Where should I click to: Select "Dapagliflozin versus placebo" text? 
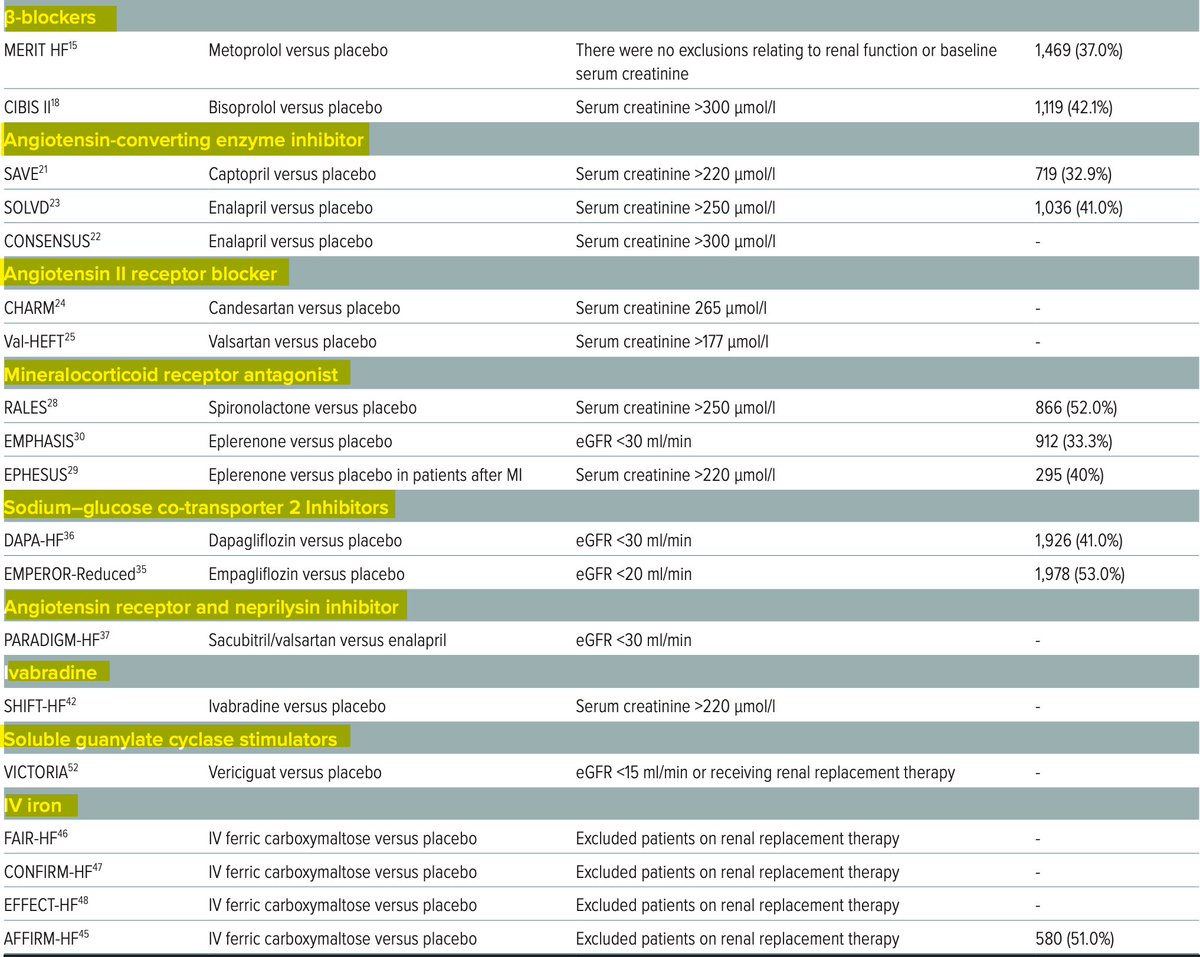tap(306, 542)
